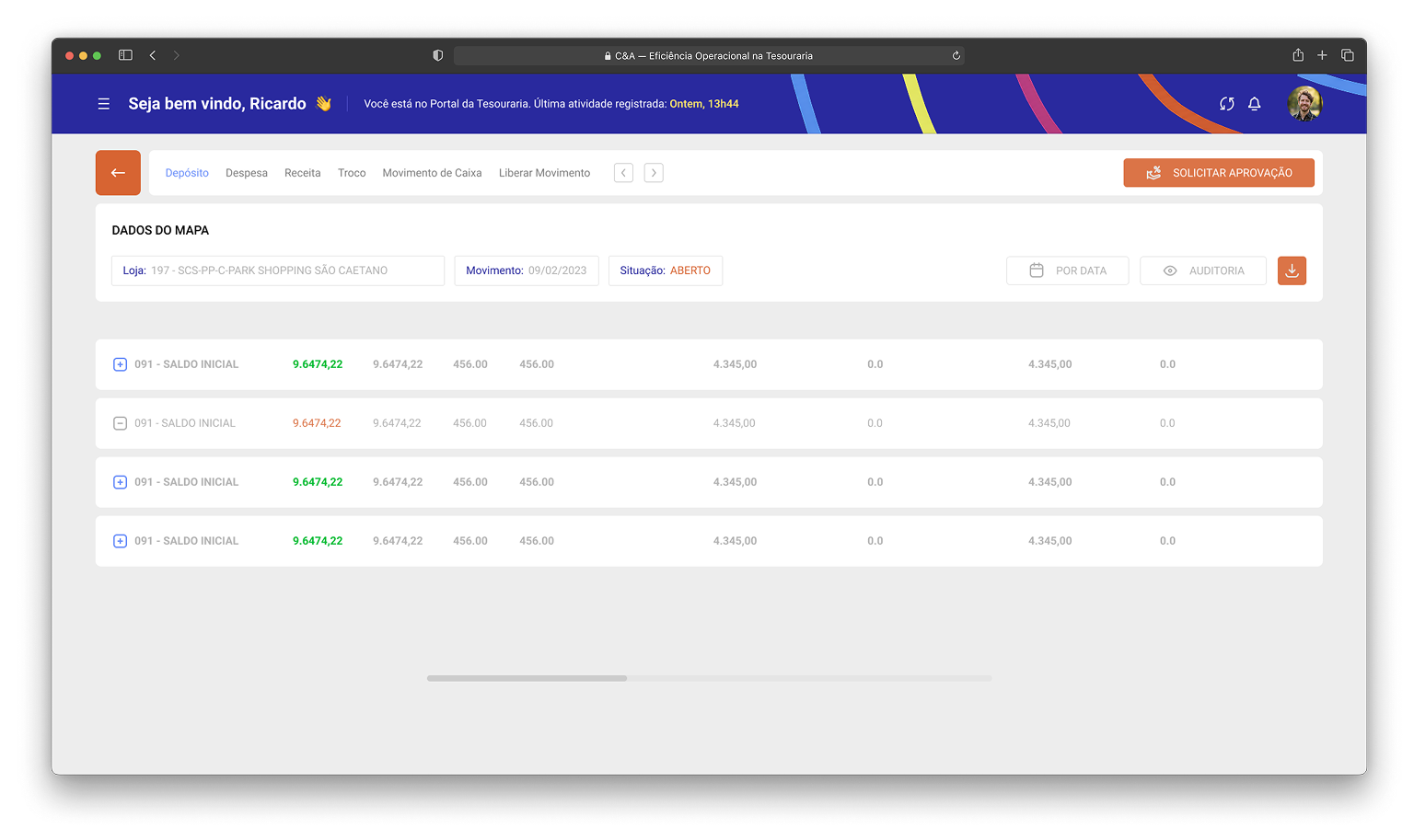Screen dimensions: 1414x840
Task: Click the 'Seja bem vindo, Ricardo' greeting
Action: click(x=217, y=104)
